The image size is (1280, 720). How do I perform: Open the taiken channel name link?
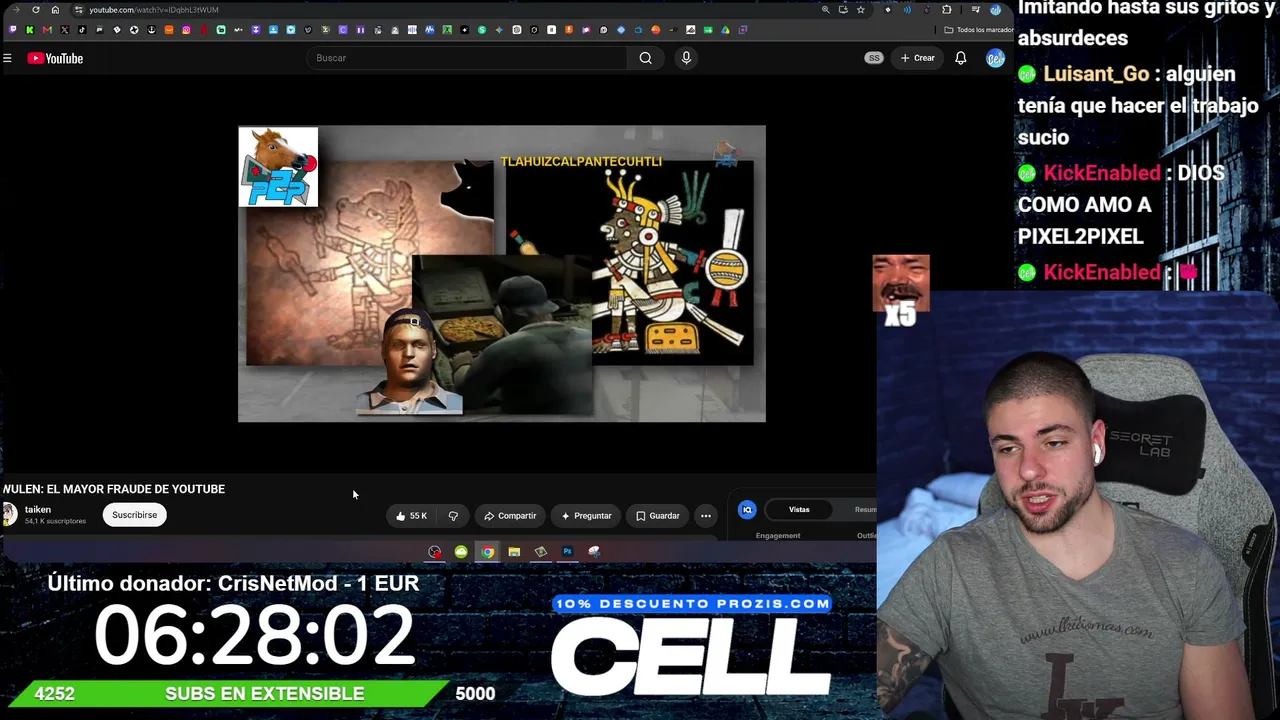38,510
